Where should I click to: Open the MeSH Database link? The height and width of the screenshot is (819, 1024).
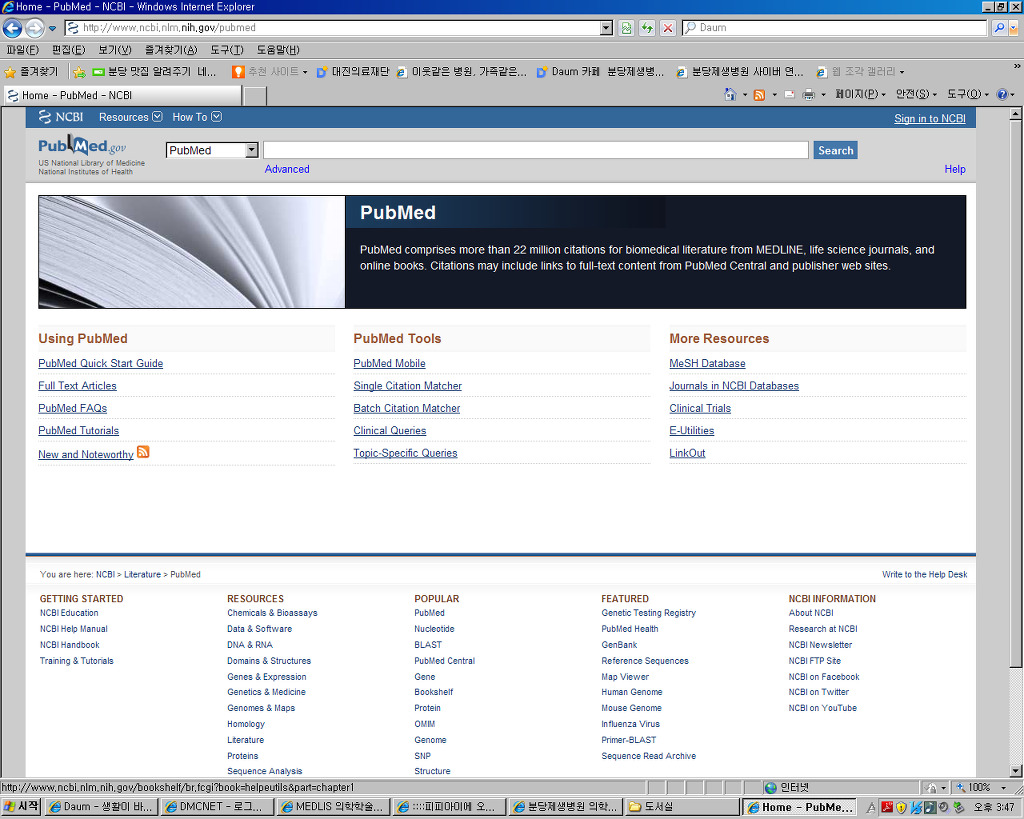point(707,363)
